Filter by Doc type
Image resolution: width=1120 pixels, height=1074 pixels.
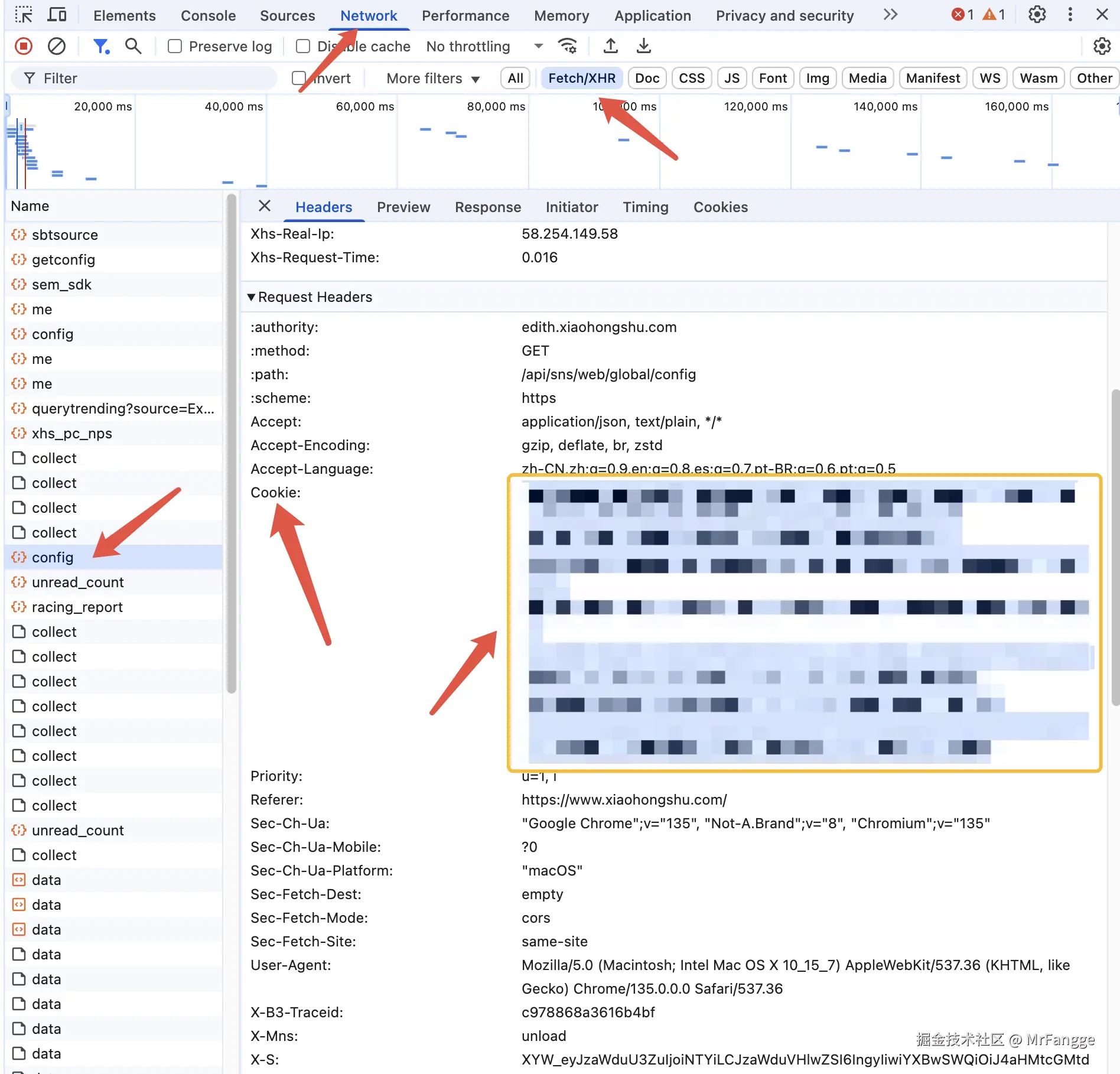click(x=647, y=78)
